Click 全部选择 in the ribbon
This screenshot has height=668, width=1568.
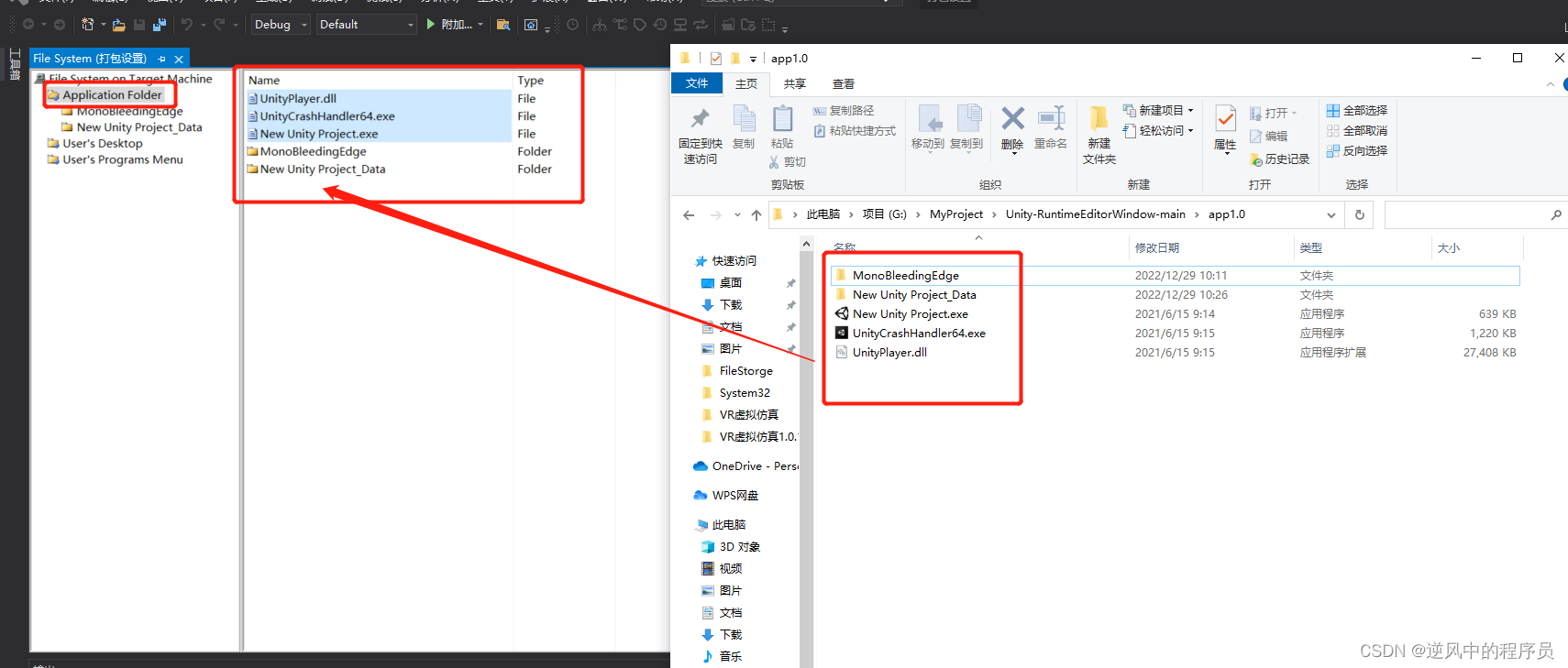1357,111
